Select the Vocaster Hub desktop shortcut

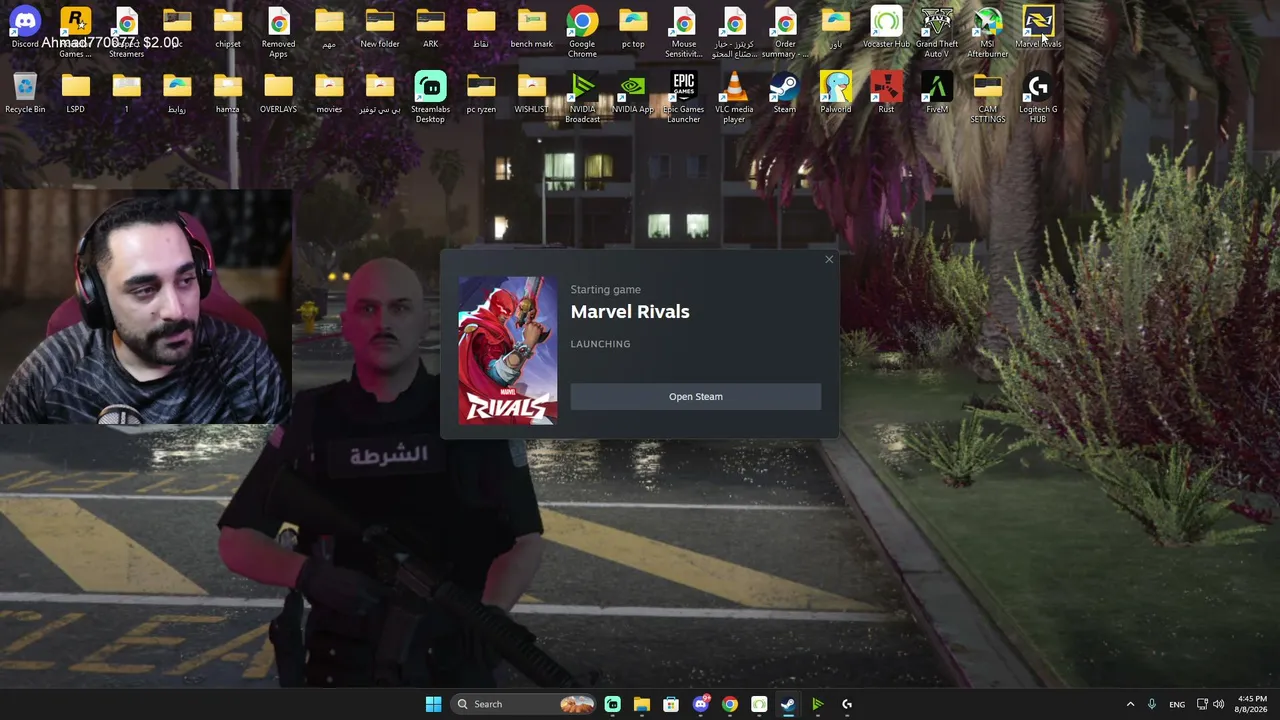click(x=886, y=28)
